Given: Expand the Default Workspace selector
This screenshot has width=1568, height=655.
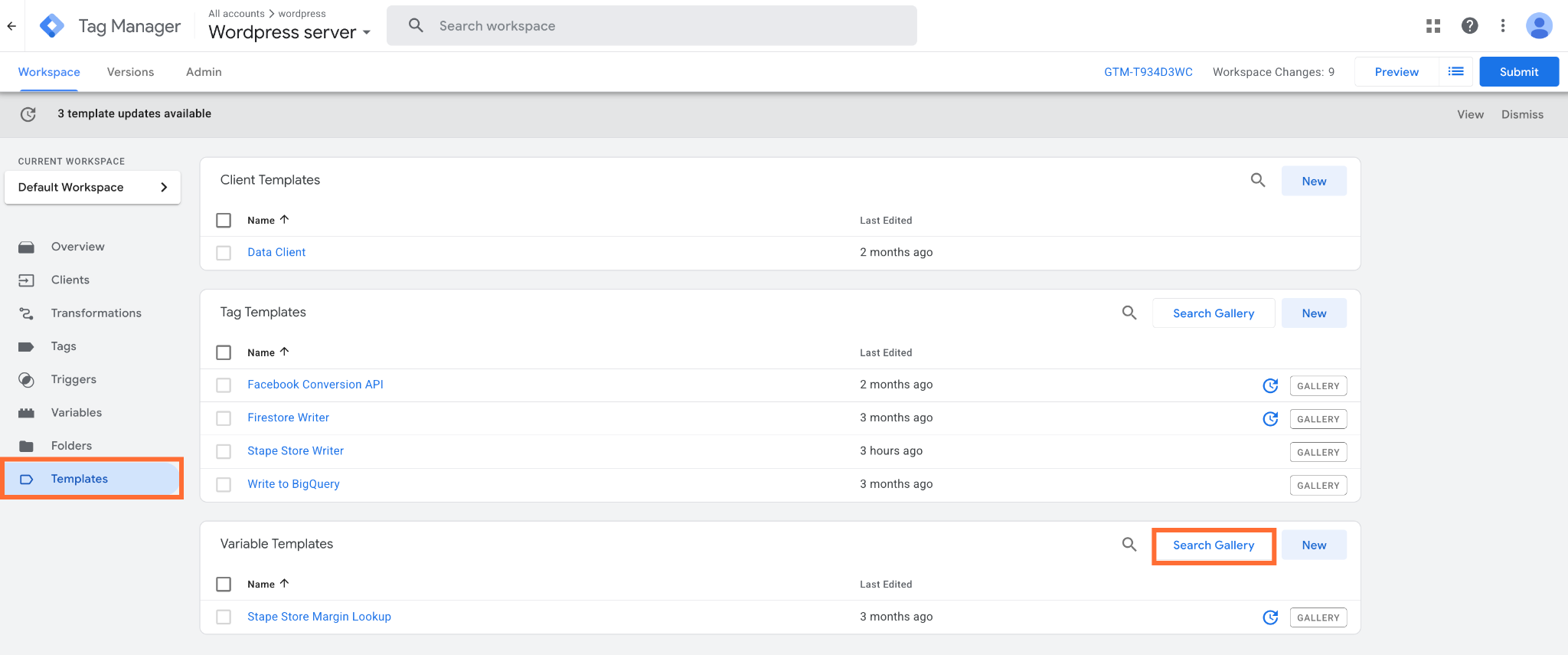Looking at the screenshot, I should (93, 188).
